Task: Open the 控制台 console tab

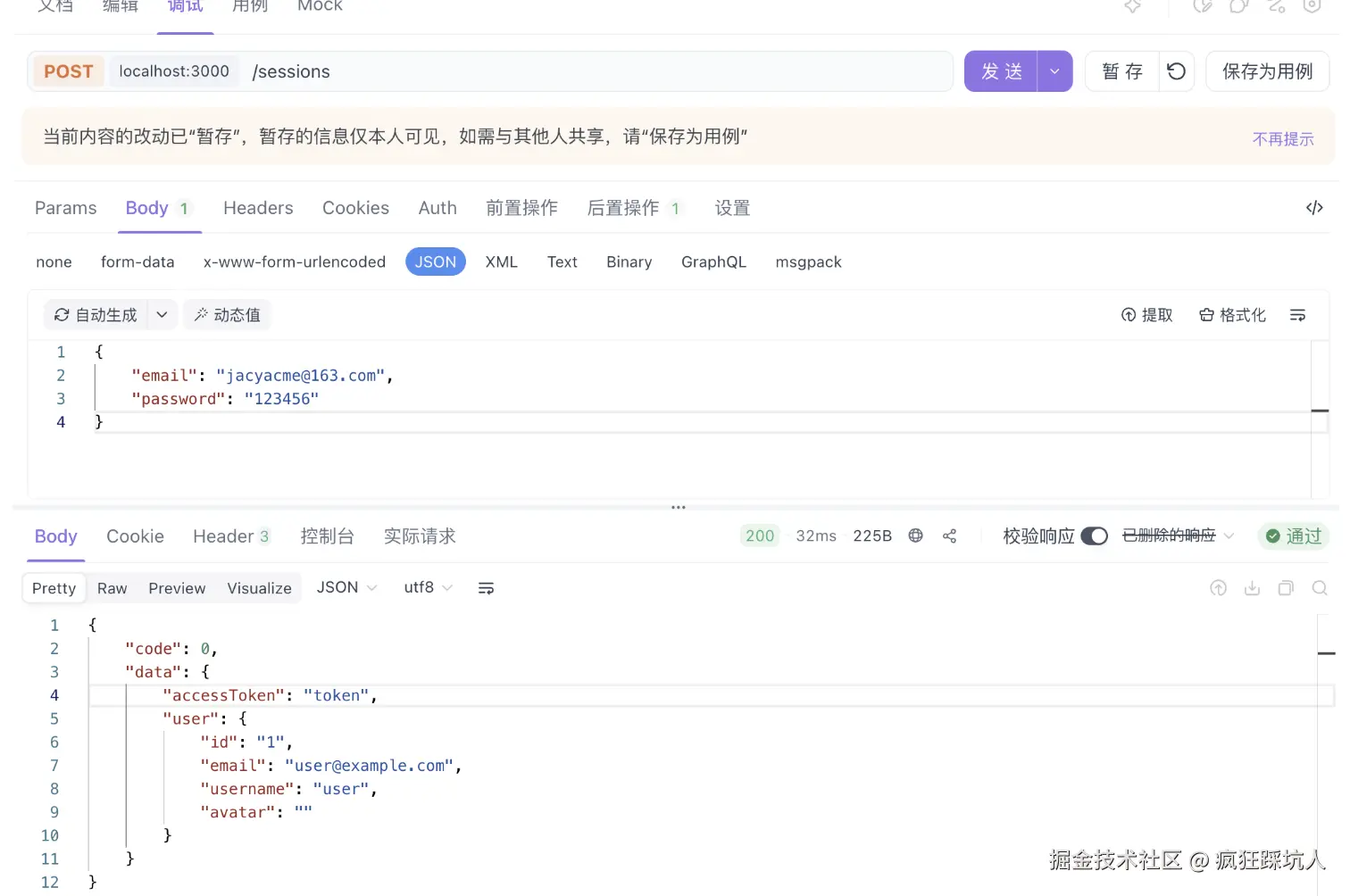Action: (x=327, y=536)
